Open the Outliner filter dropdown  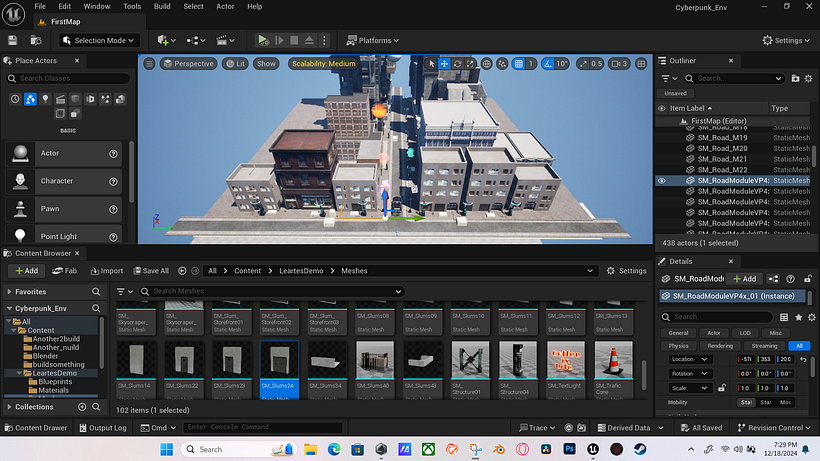click(x=669, y=78)
